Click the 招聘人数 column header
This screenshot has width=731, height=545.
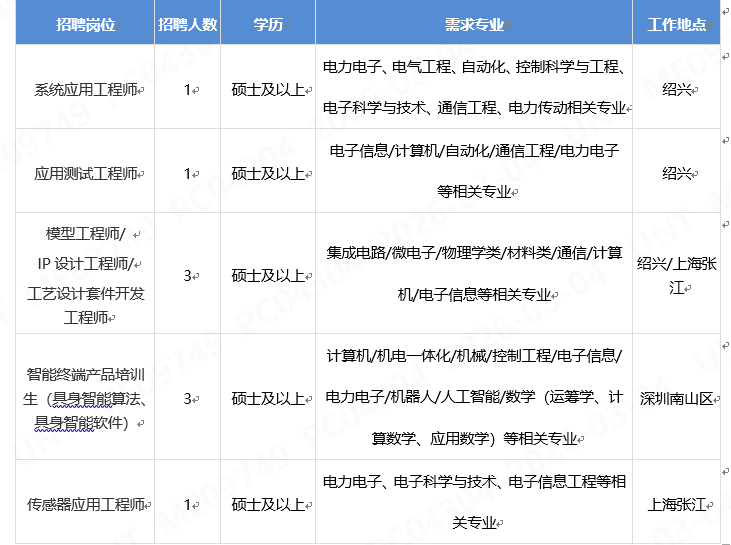point(187,24)
